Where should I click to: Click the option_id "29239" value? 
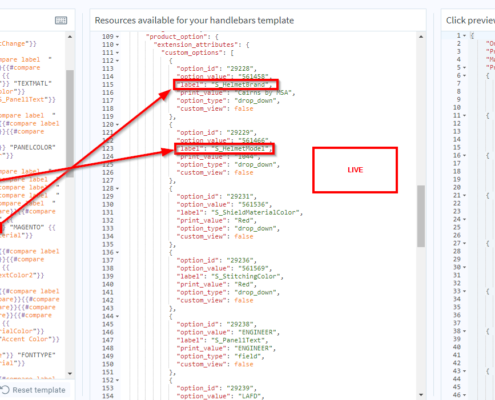click(x=240, y=388)
